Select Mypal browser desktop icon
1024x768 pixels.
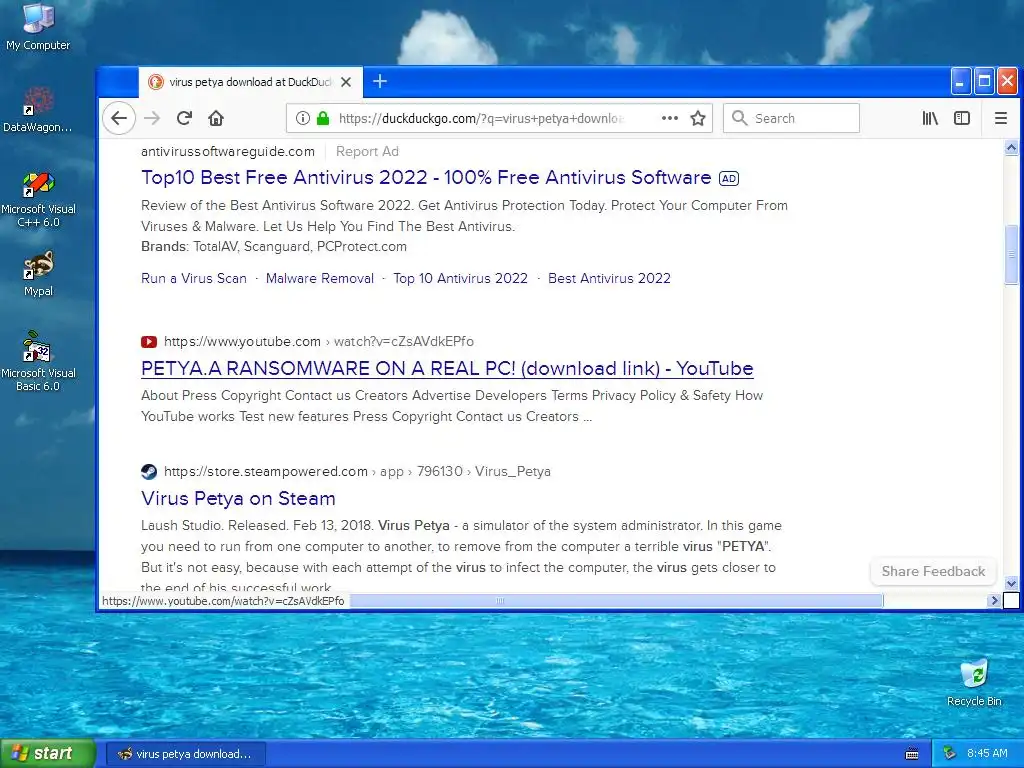[x=38, y=274]
